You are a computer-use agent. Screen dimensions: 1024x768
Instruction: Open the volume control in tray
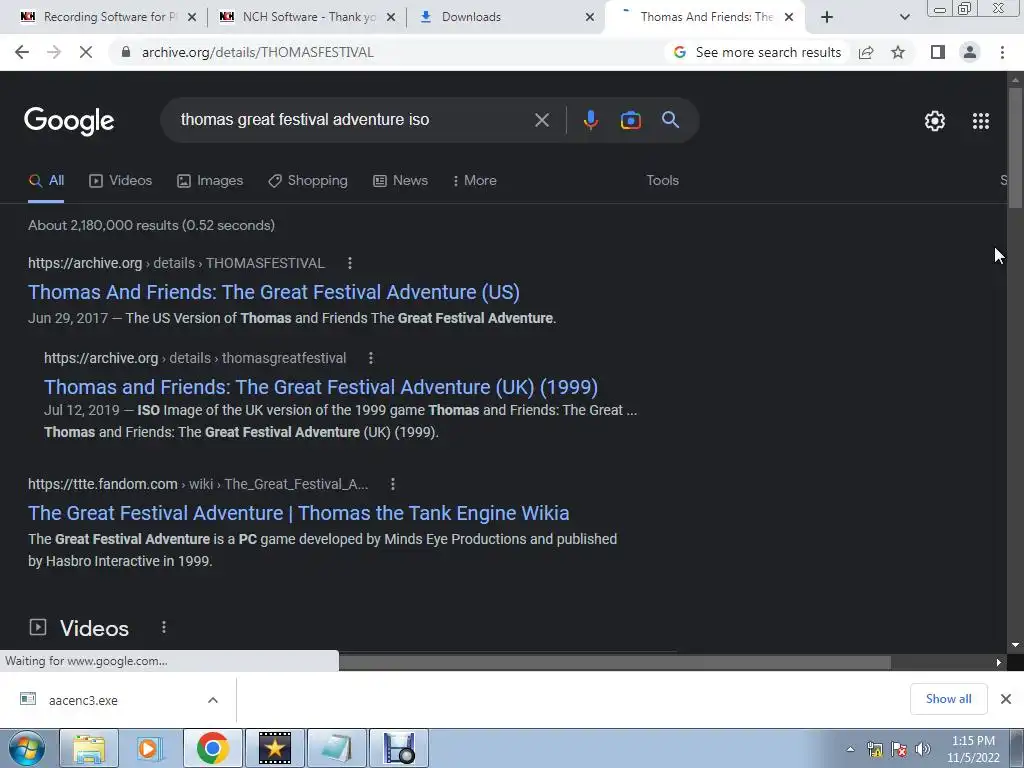(x=923, y=749)
